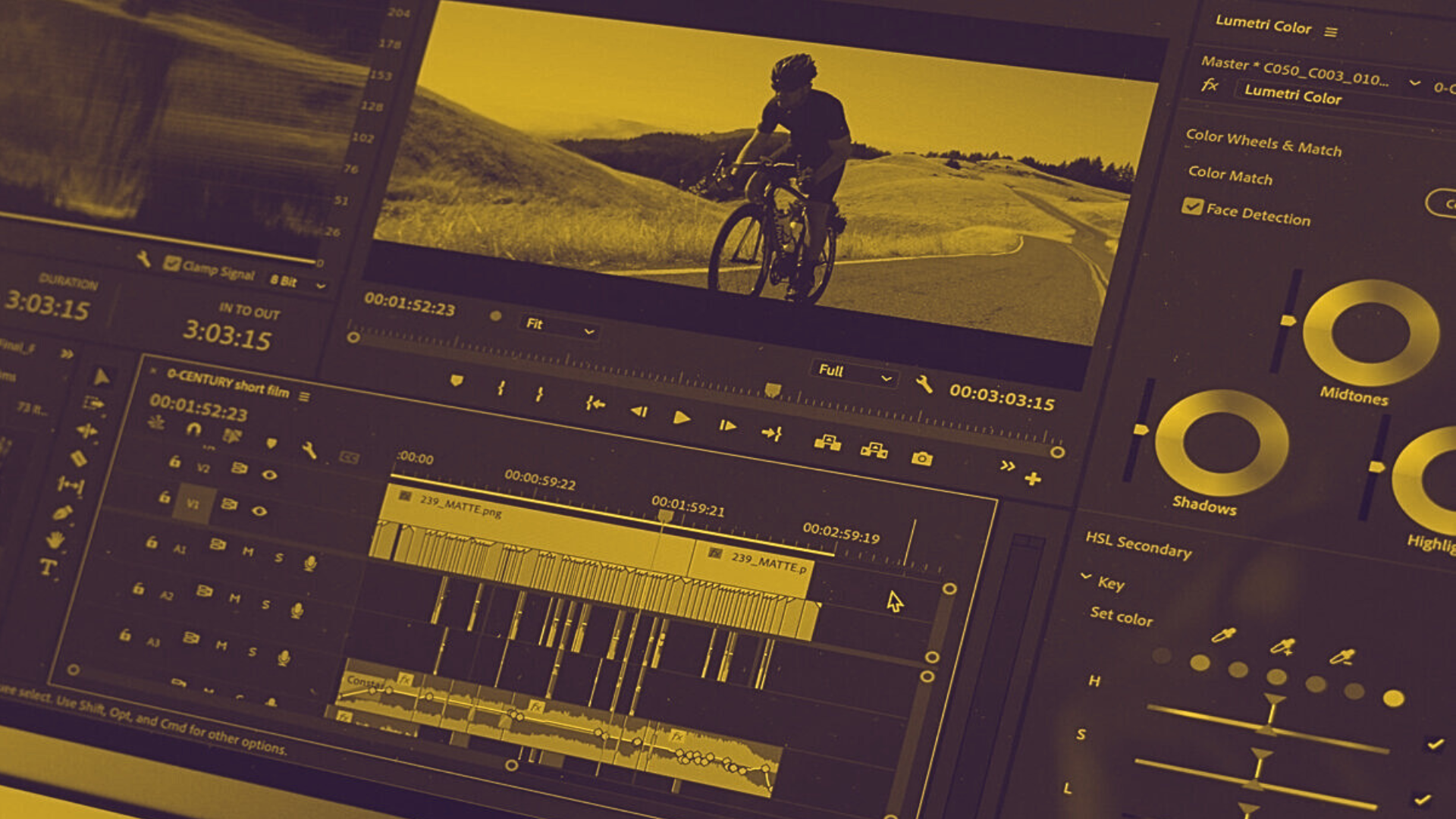
Task: Toggle V1 track eye visibility
Action: (x=259, y=510)
